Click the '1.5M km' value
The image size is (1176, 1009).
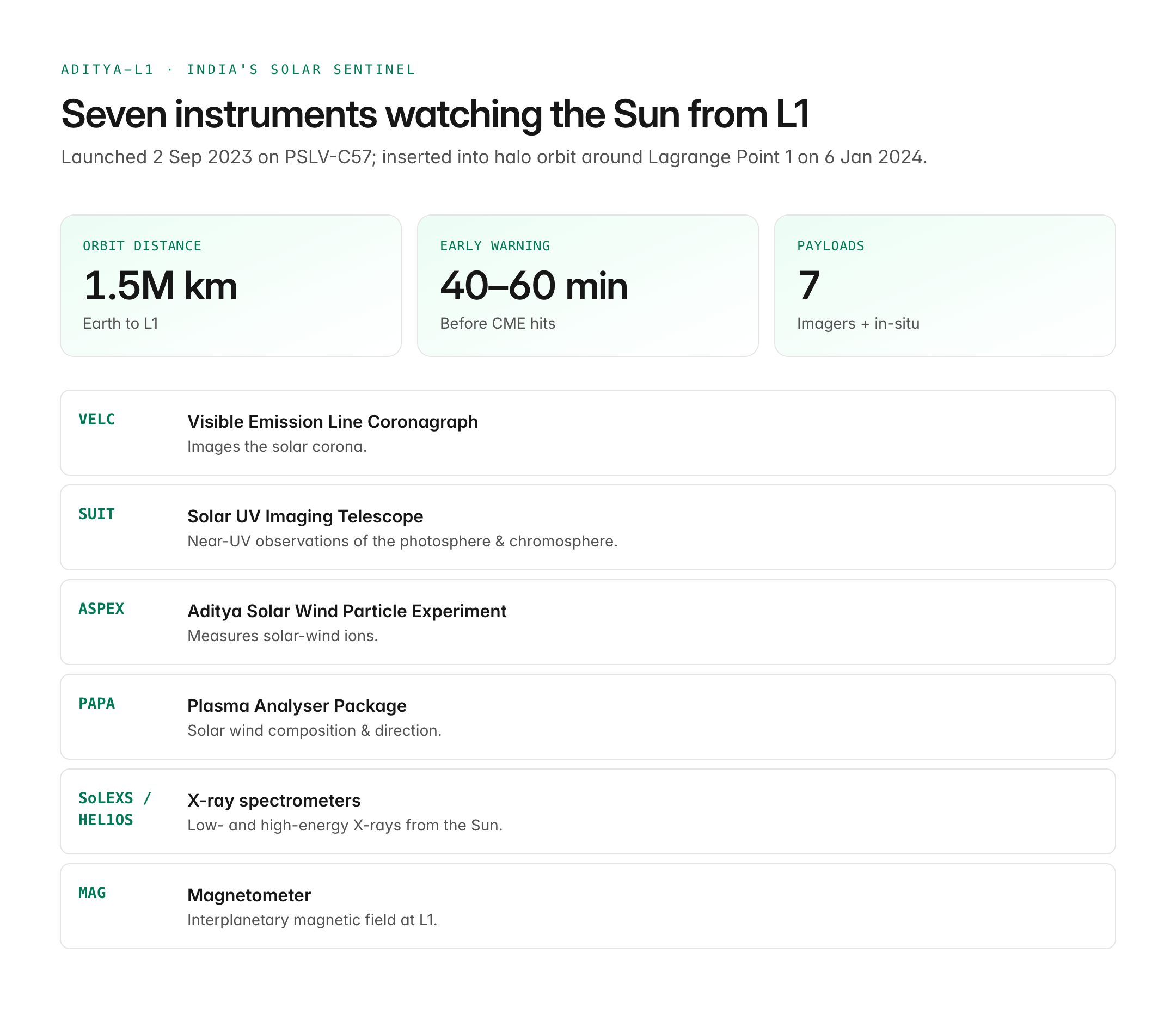click(160, 286)
